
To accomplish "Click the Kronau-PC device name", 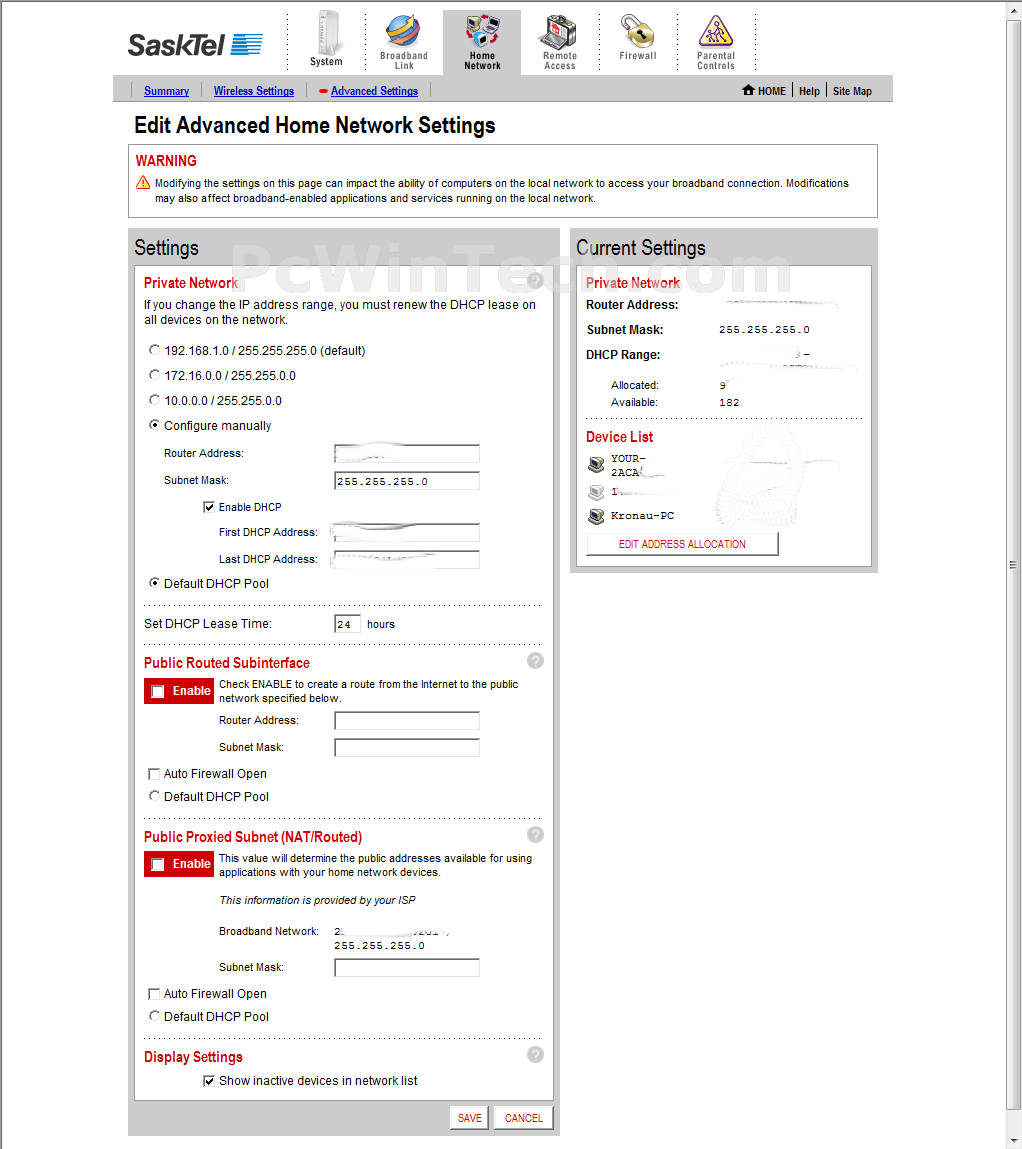I will click(643, 516).
